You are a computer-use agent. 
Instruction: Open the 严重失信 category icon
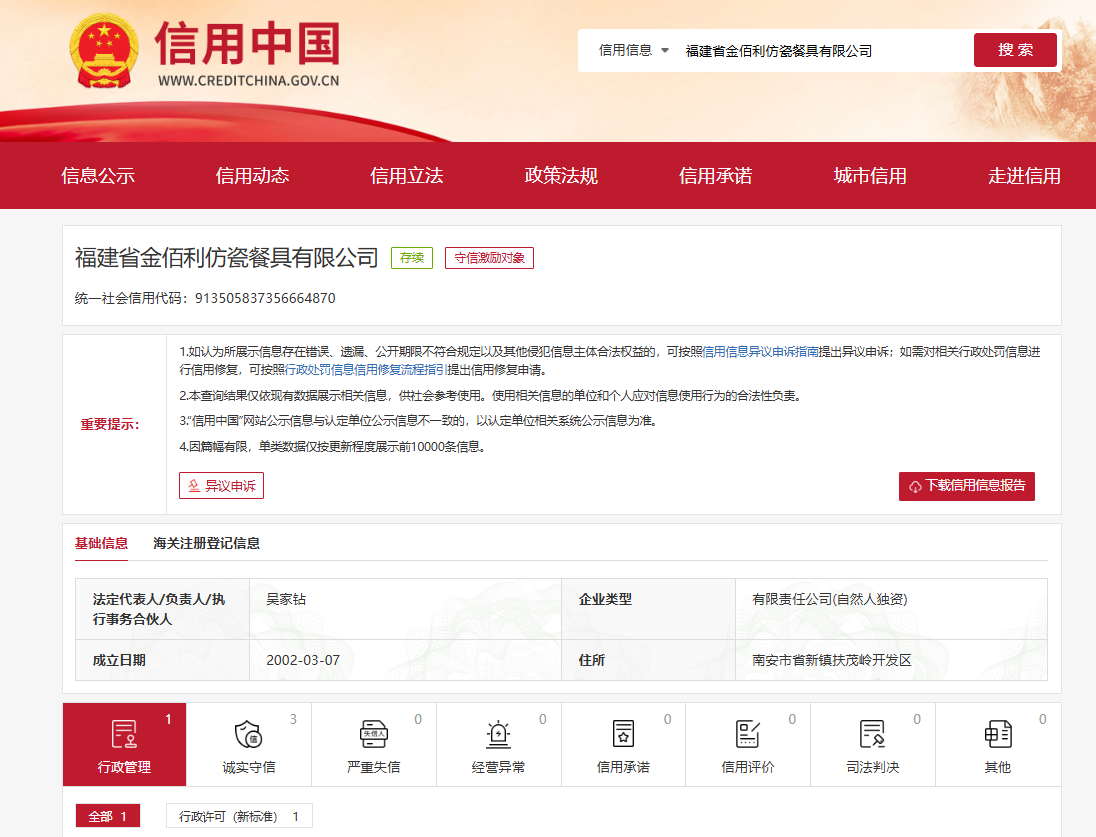point(373,735)
